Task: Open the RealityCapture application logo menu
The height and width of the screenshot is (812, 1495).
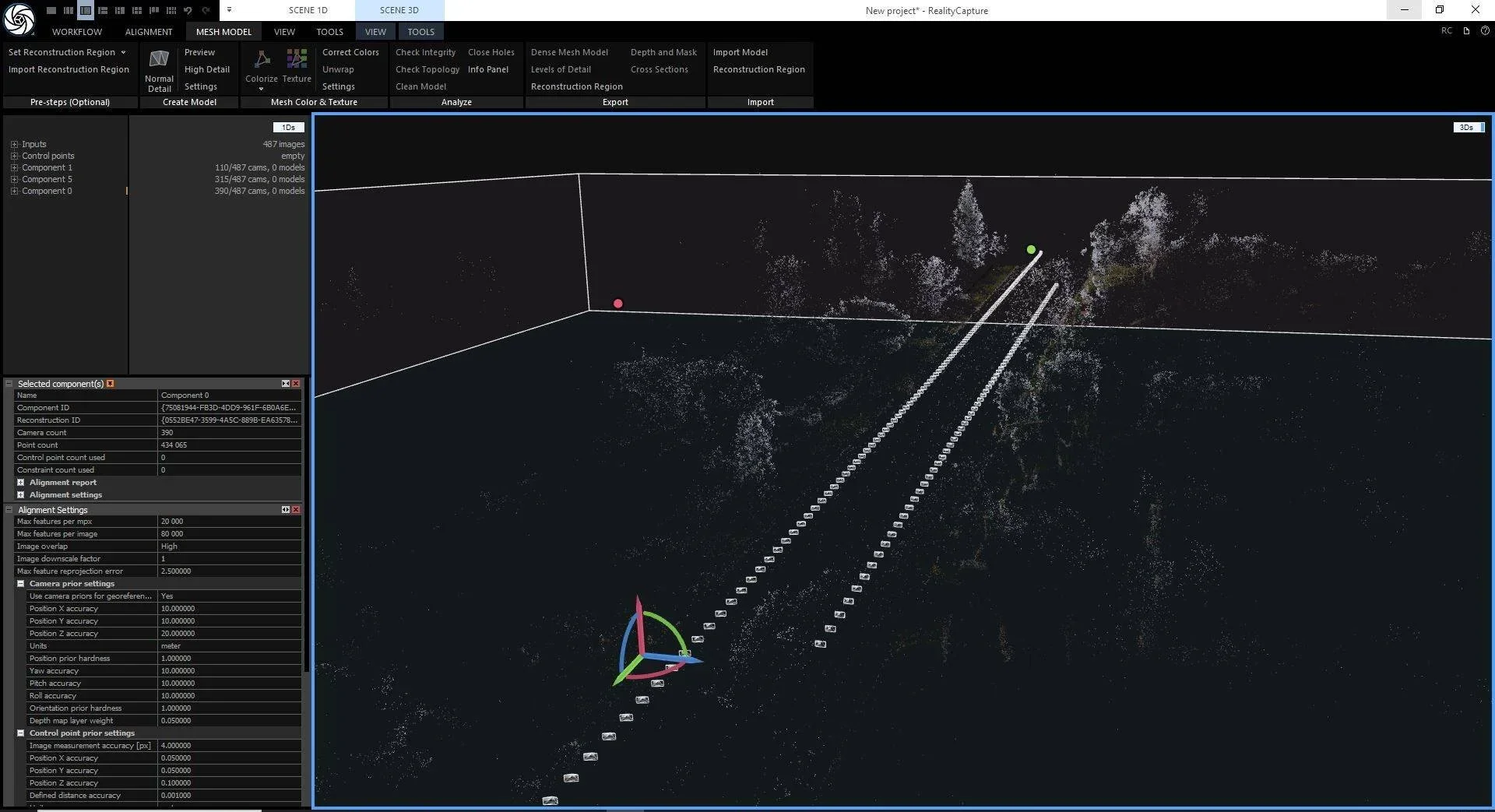Action: [x=19, y=19]
